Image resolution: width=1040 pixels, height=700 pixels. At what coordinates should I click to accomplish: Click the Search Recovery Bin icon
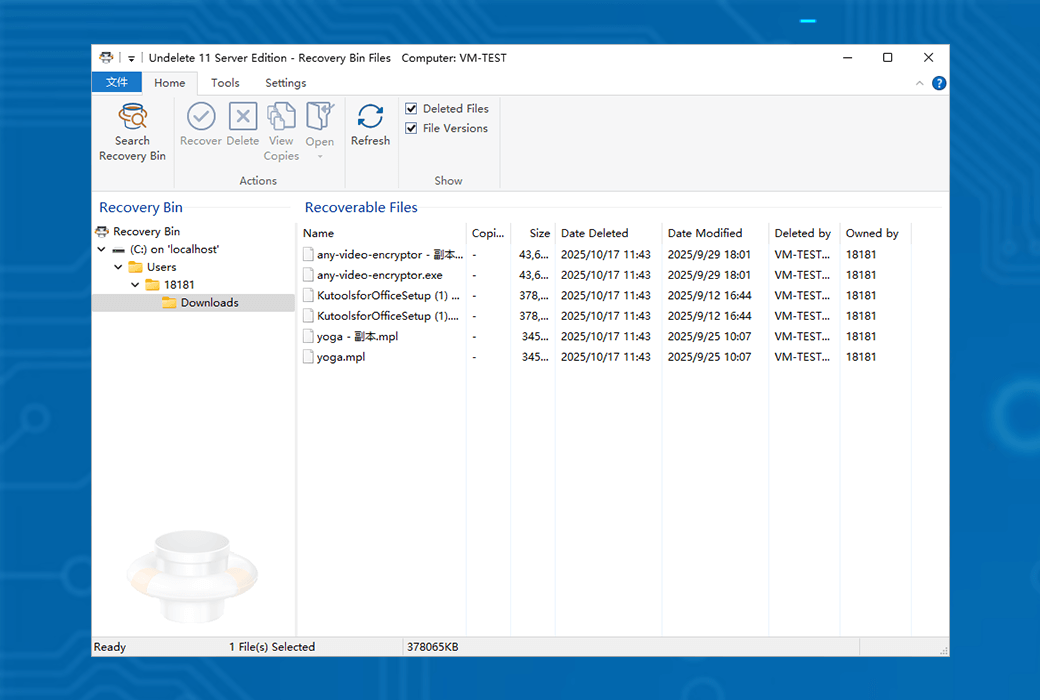(x=132, y=118)
